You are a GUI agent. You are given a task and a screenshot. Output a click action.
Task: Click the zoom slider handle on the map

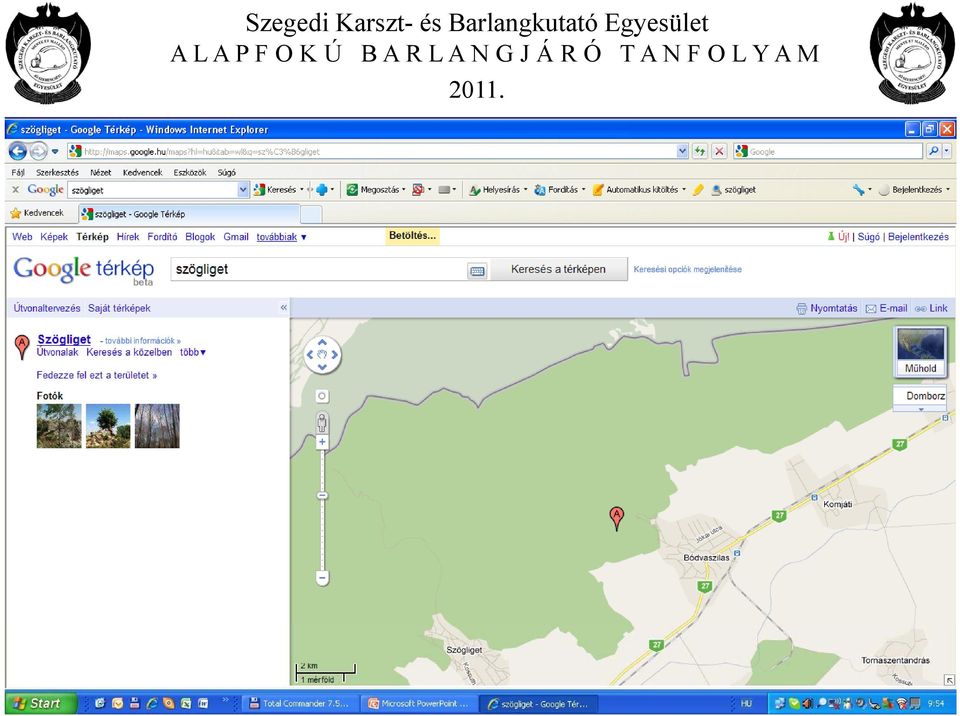[x=322, y=495]
